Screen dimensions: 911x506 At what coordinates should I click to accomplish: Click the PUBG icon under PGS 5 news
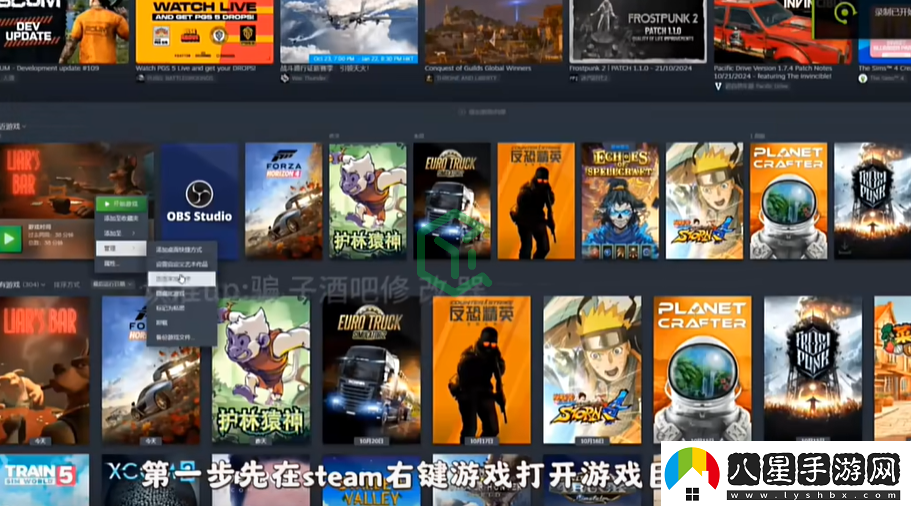(140, 78)
